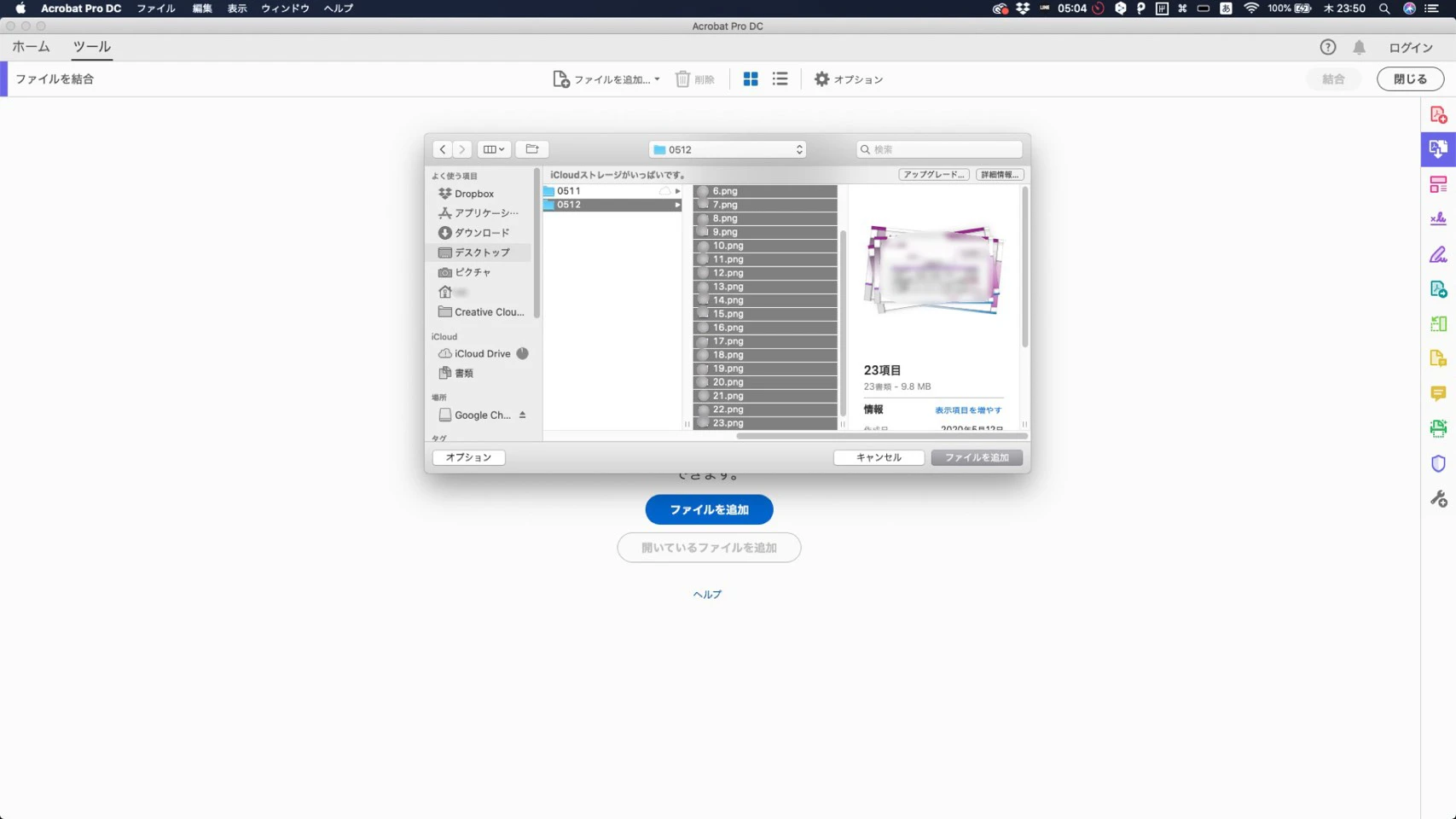The width and height of the screenshot is (1456, 819).
Task: Go back in the file dialog
Action: (442, 149)
